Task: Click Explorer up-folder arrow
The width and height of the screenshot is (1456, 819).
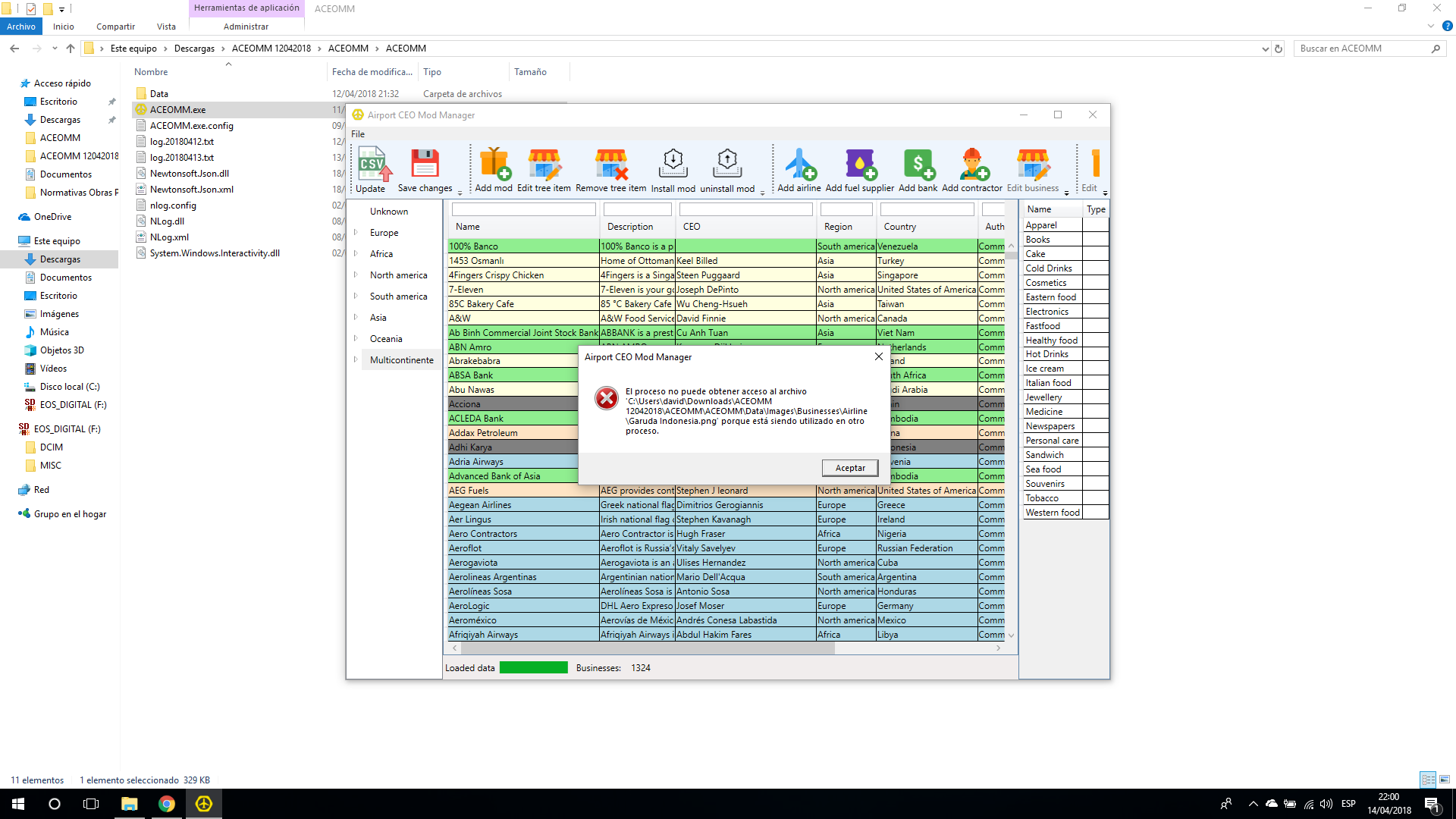Action: (x=71, y=49)
